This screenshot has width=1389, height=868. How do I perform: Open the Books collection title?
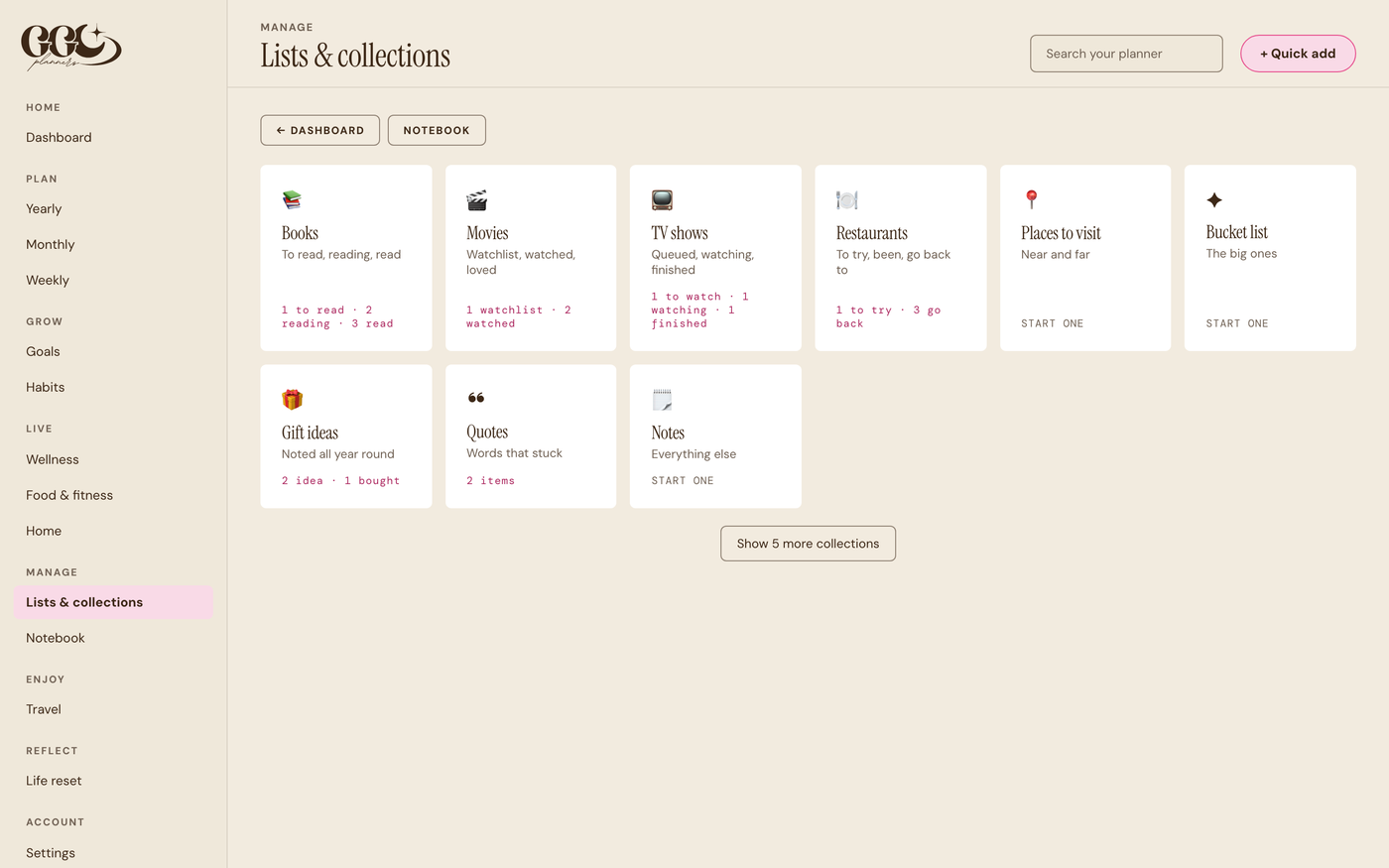pyautogui.click(x=300, y=233)
